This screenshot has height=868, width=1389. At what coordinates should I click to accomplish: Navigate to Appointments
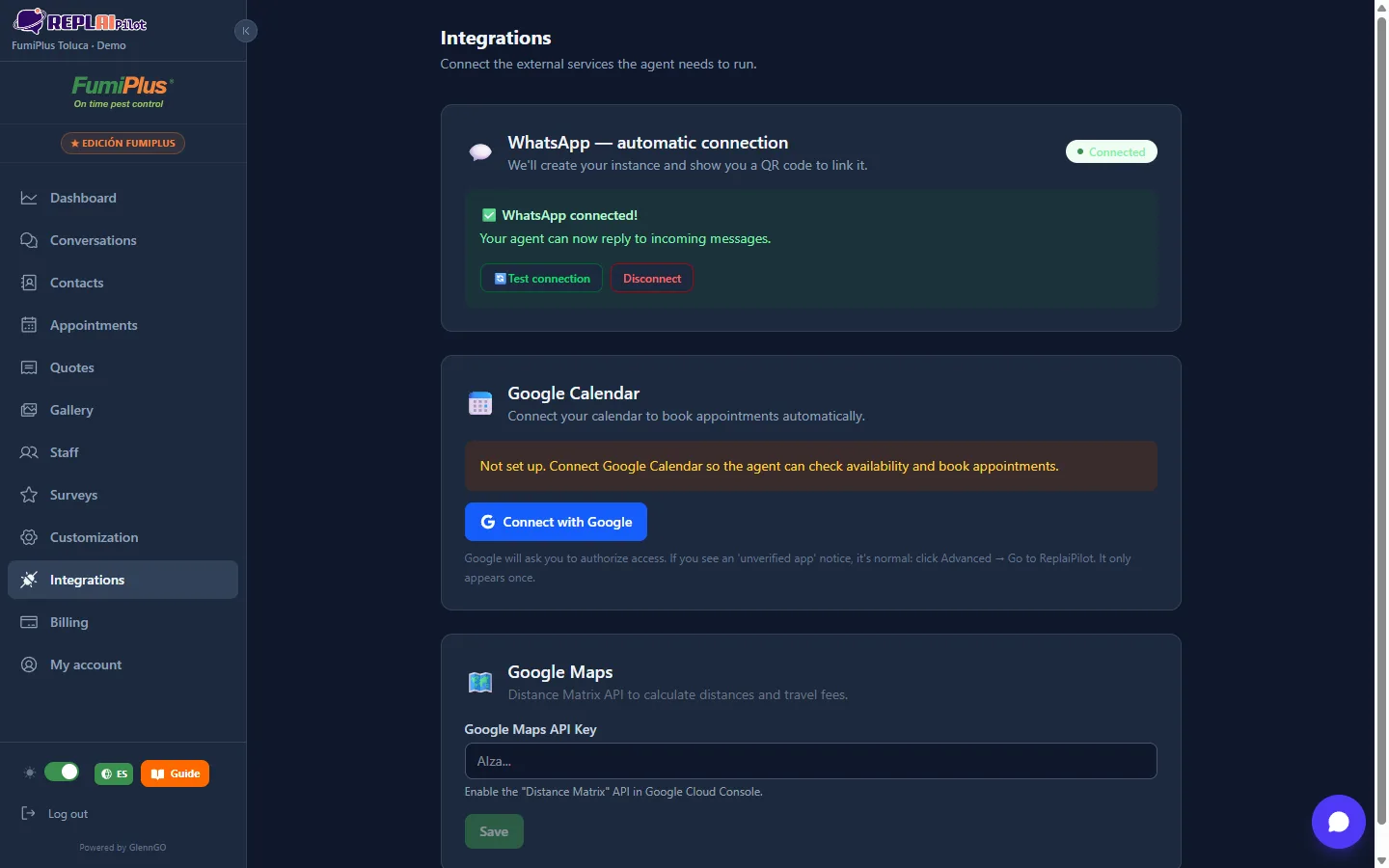point(123,325)
